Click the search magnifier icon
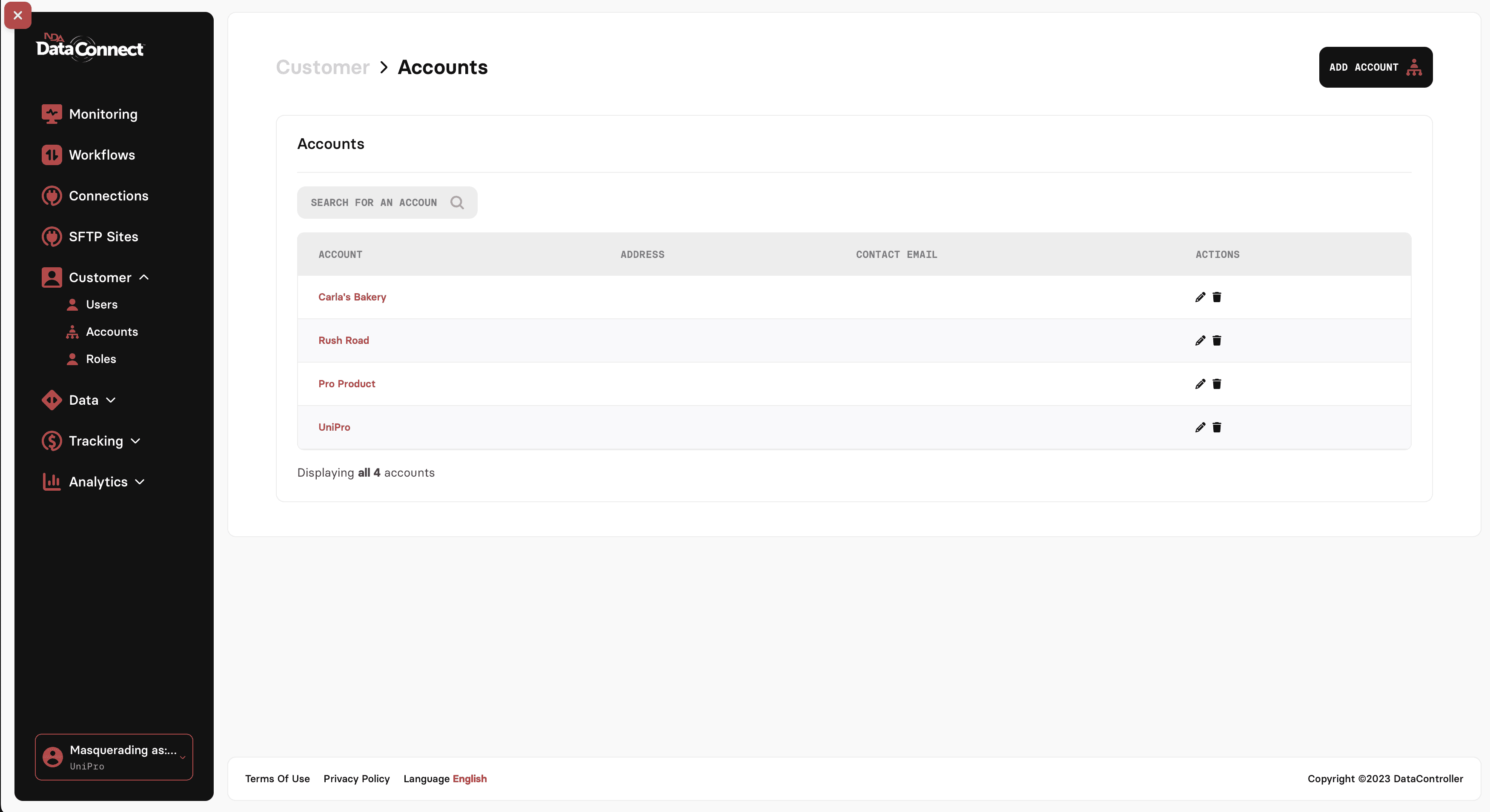The height and width of the screenshot is (812, 1490). click(457, 203)
